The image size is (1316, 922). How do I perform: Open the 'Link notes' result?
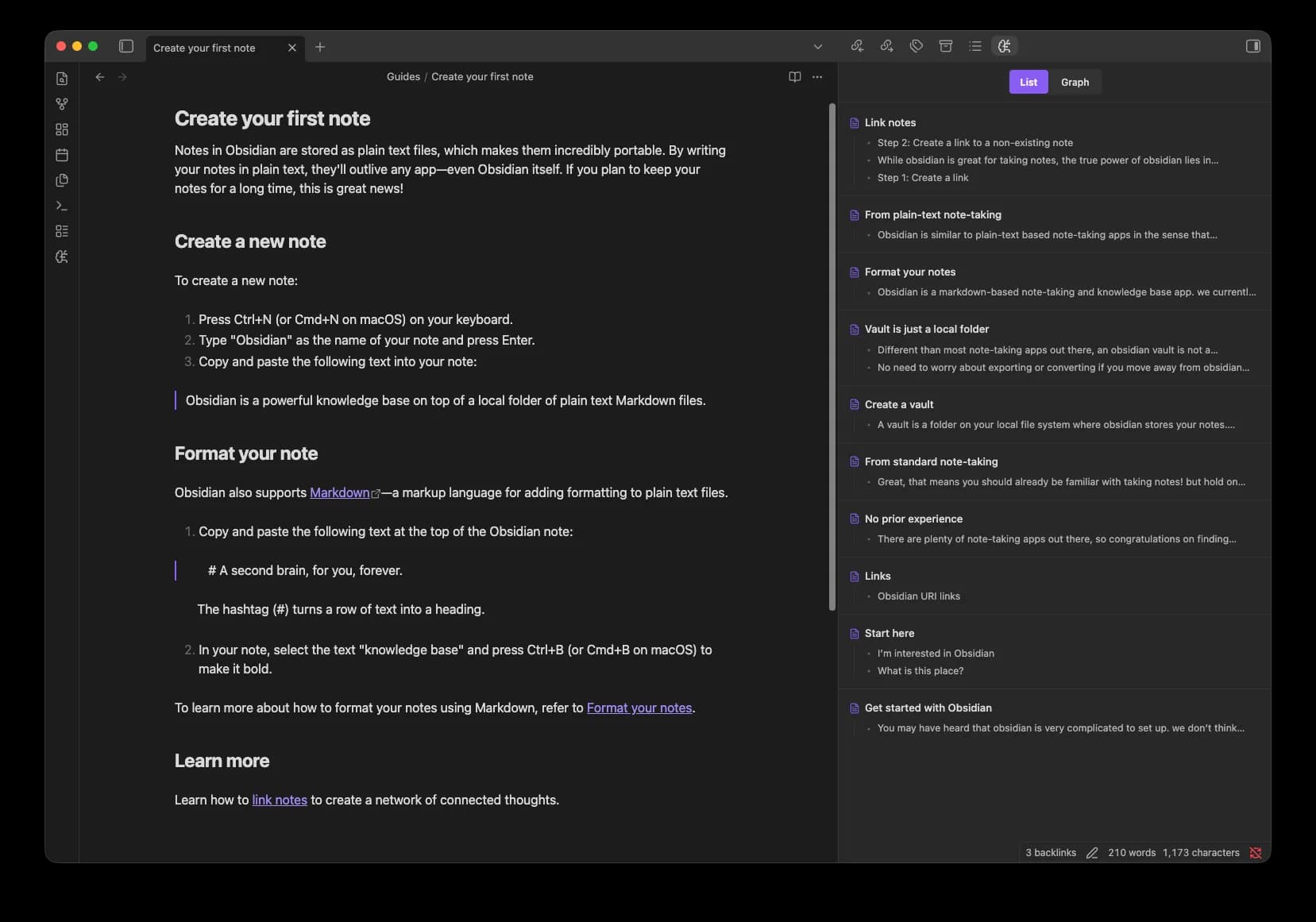click(x=890, y=122)
